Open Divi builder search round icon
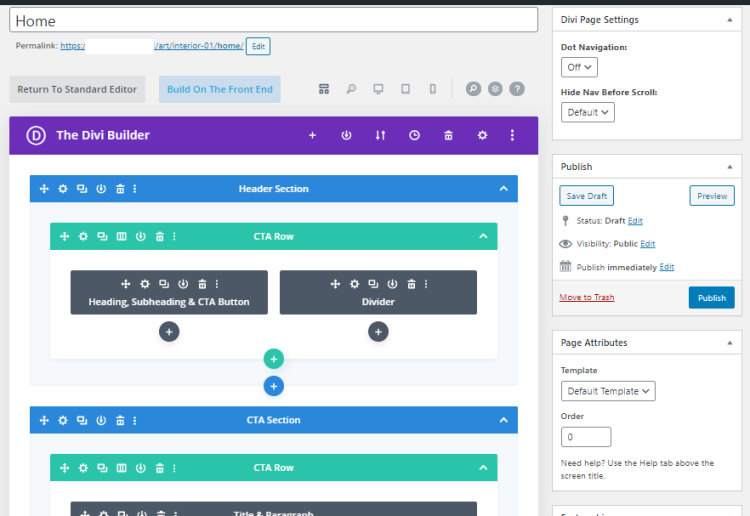This screenshot has height=516, width=750. tap(473, 89)
